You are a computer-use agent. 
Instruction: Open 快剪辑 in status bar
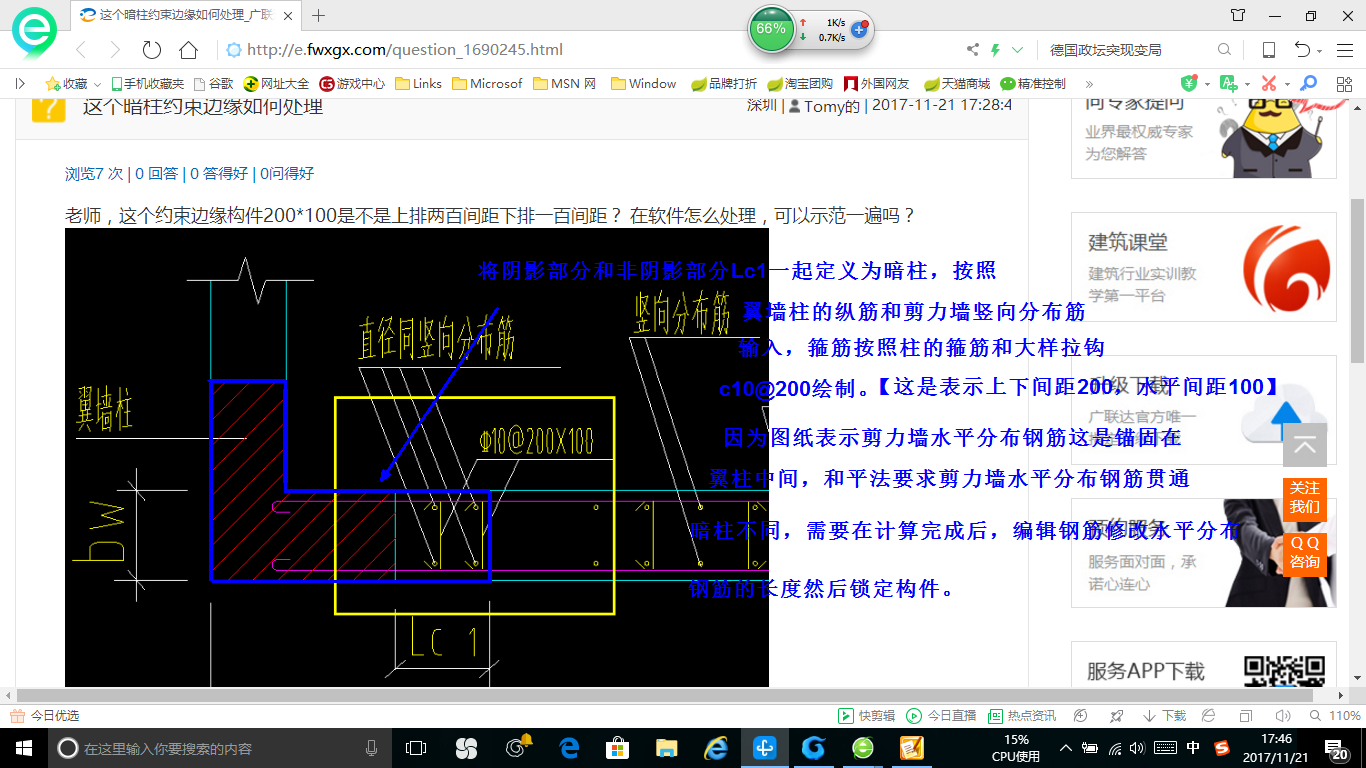866,716
